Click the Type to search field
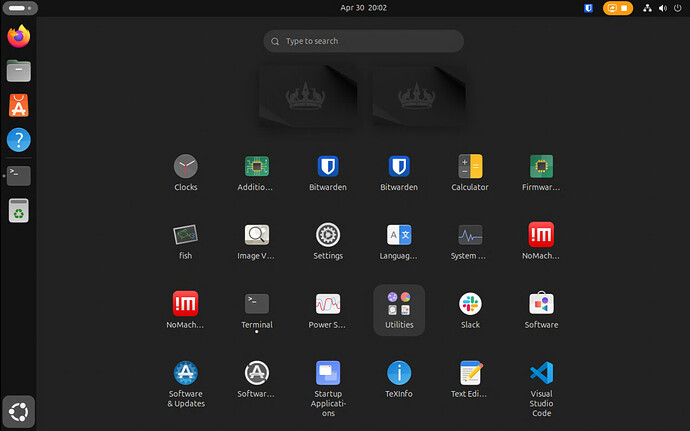The width and height of the screenshot is (690, 431). [363, 41]
